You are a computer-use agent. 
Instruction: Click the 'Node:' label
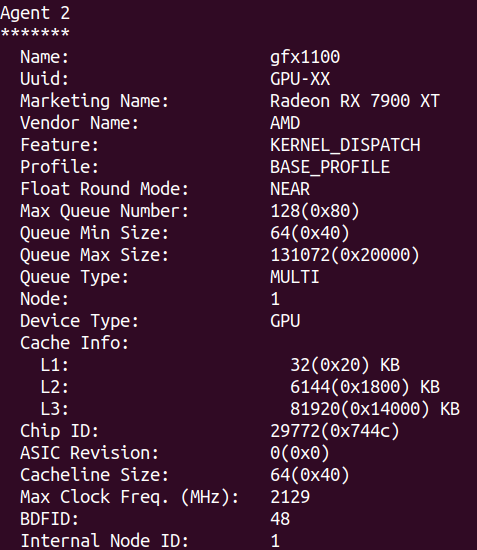45,299
